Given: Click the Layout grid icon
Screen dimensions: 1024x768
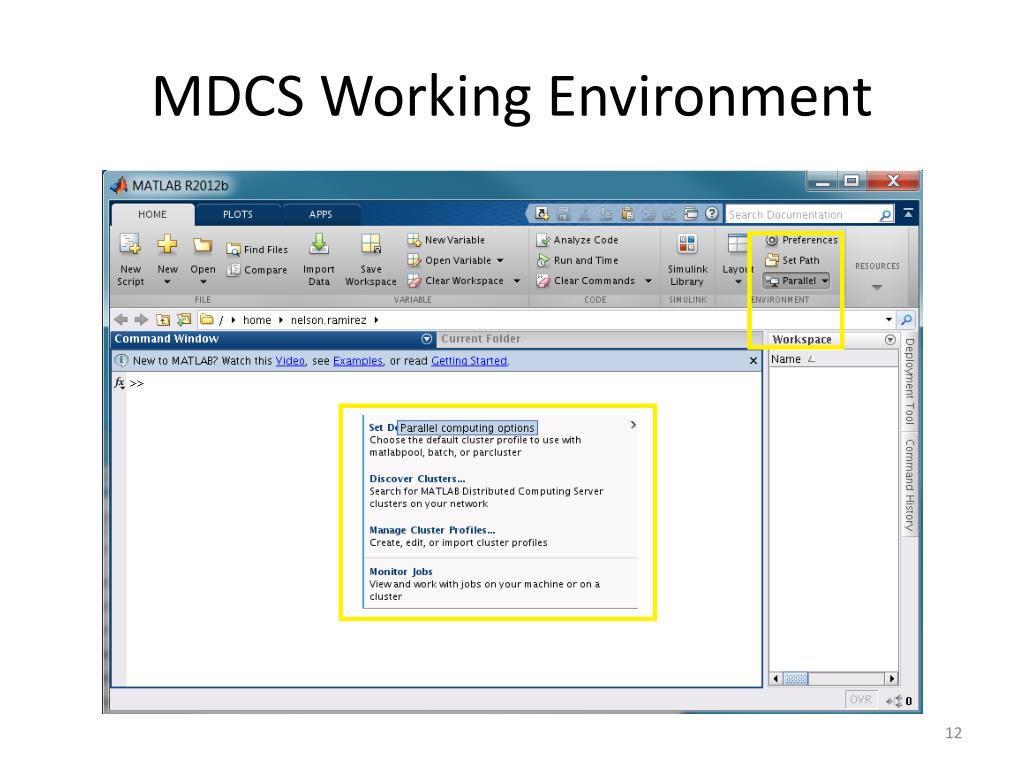Looking at the screenshot, I should (737, 244).
